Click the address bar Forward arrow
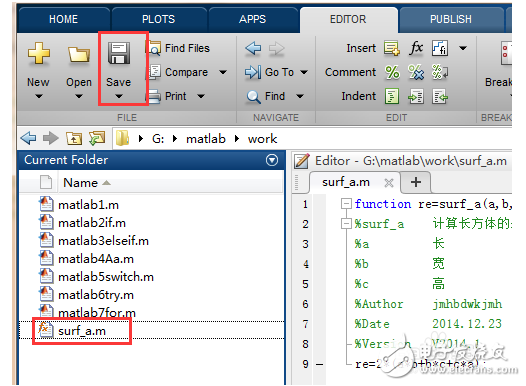This screenshot has height=386, width=526. 51,138
